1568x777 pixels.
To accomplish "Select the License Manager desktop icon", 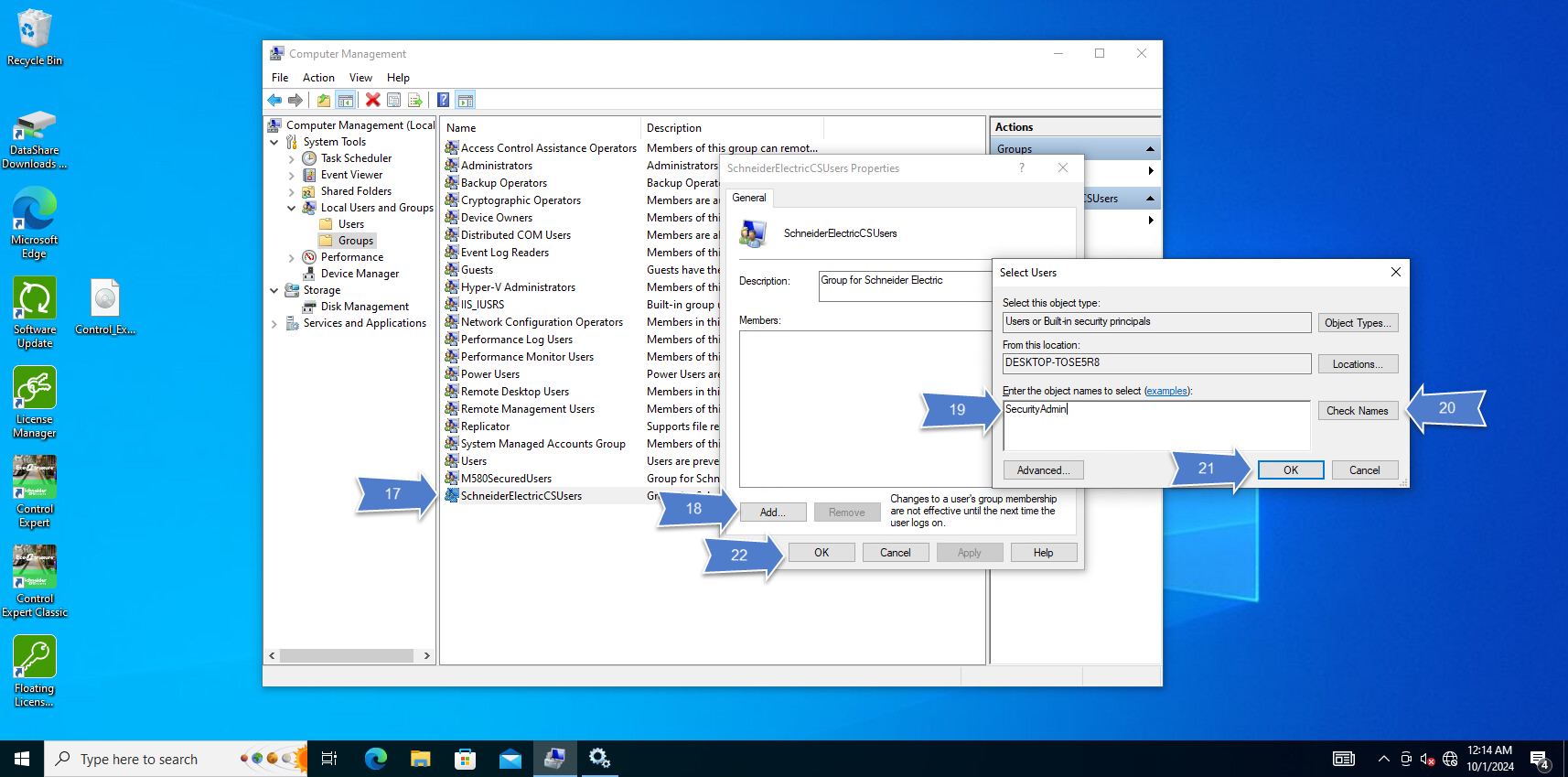I will point(35,403).
